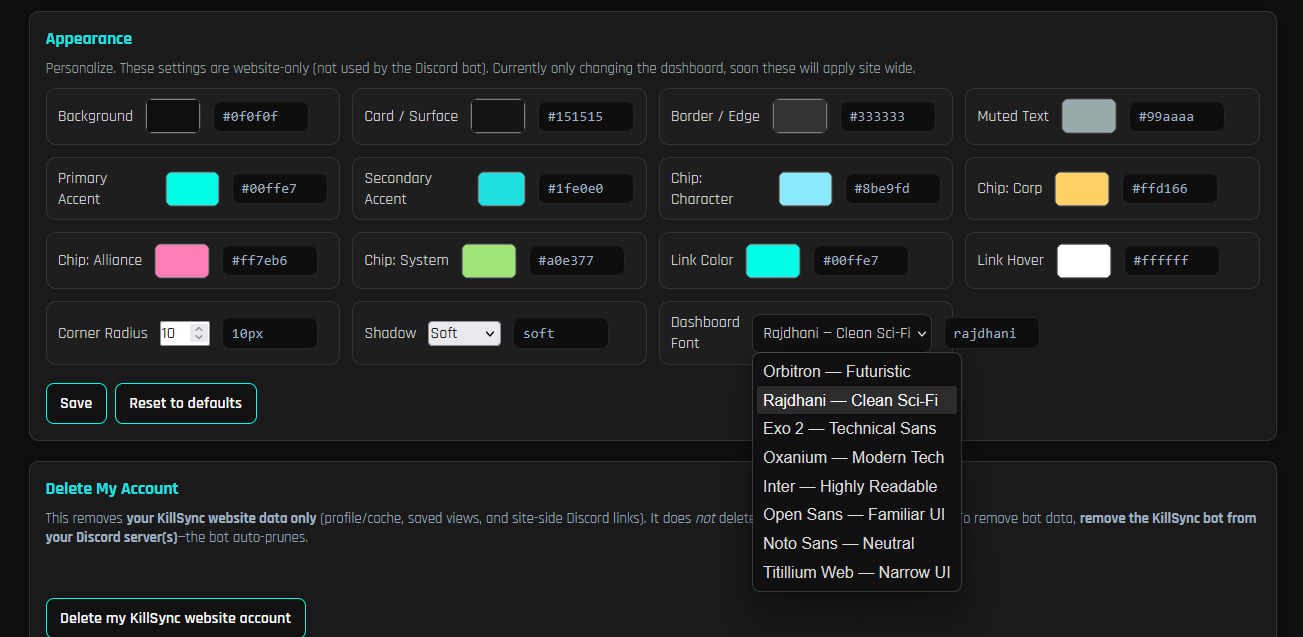Expand the Shadow dropdown

(464, 333)
